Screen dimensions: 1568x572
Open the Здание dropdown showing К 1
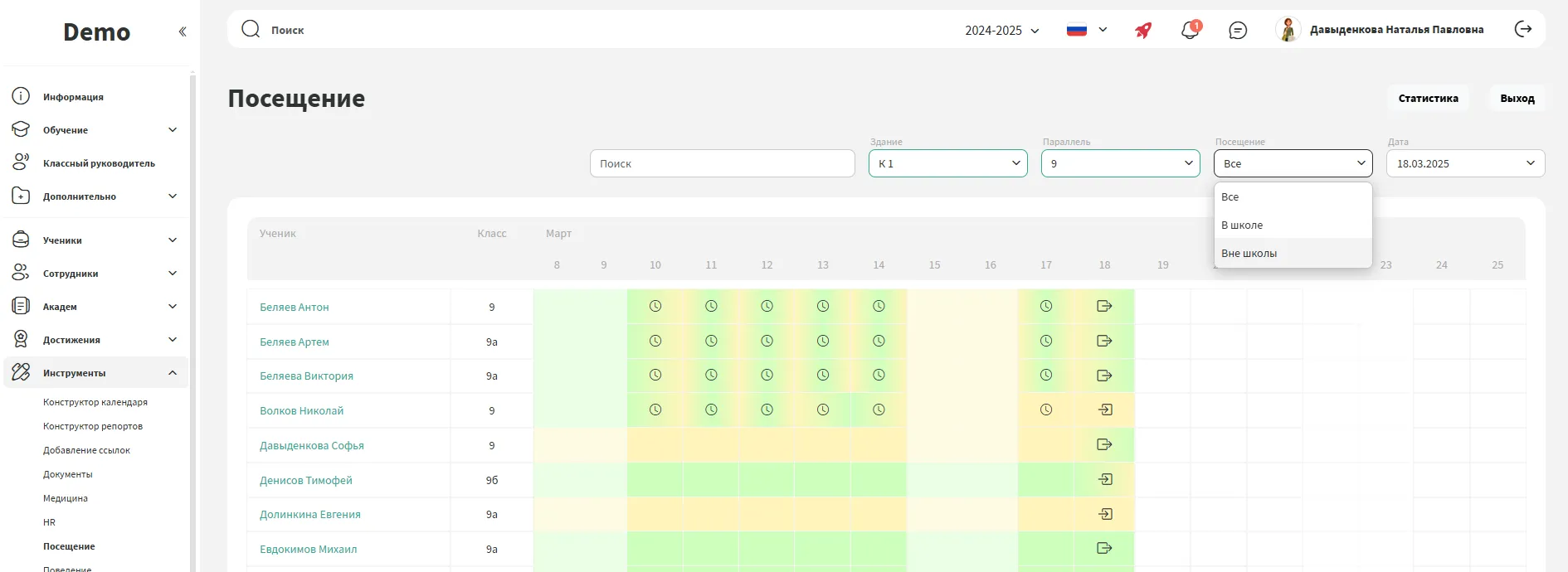[x=947, y=163]
